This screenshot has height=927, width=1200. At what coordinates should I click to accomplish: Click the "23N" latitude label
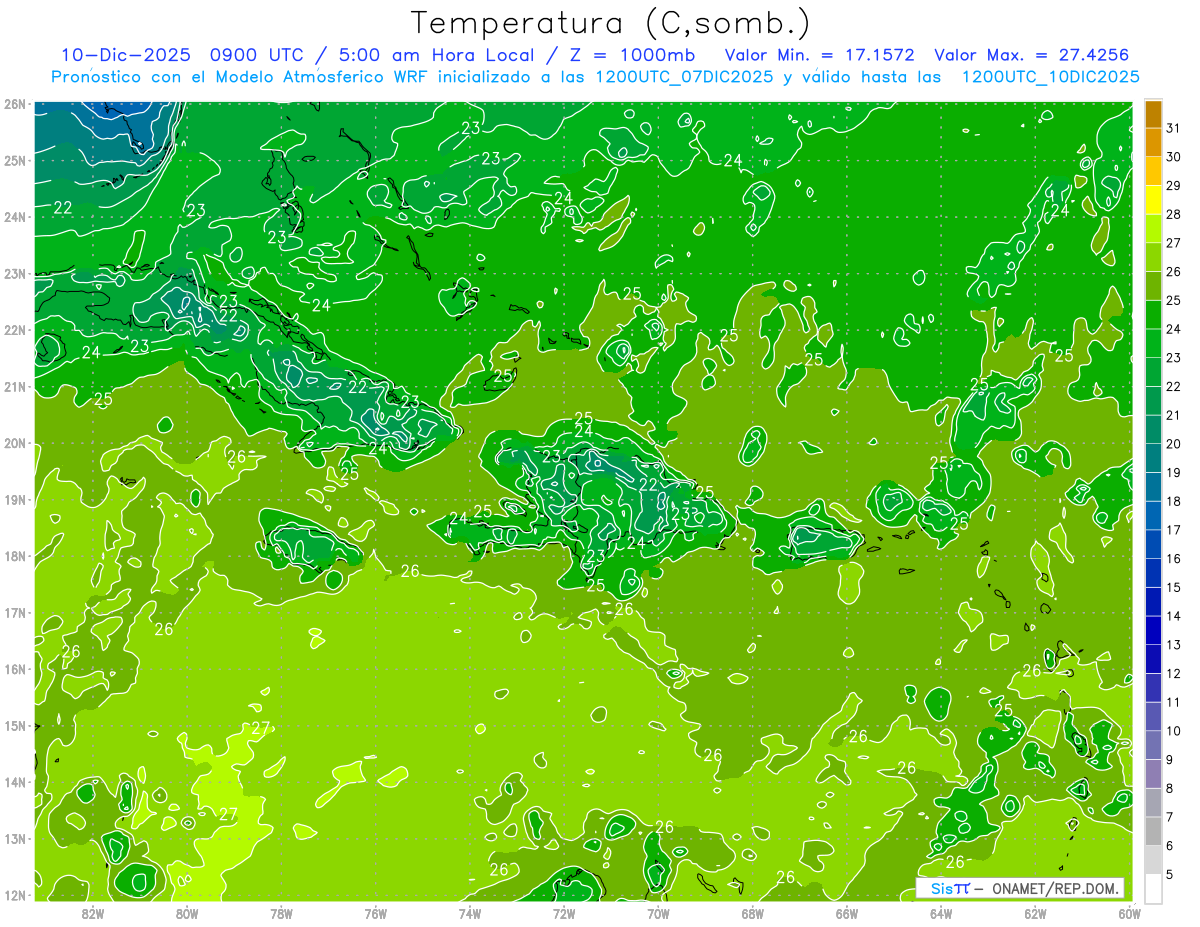click(14, 273)
